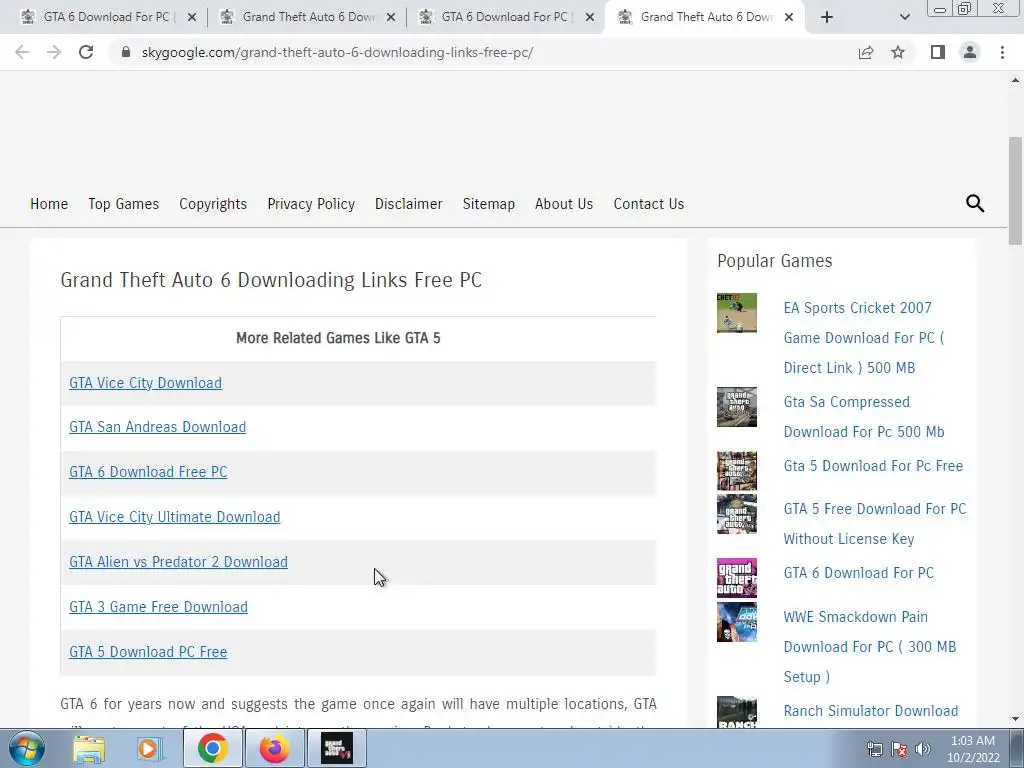1024x768 pixels.
Task: Open the Windows Start menu
Action: pyautogui.click(x=26, y=748)
